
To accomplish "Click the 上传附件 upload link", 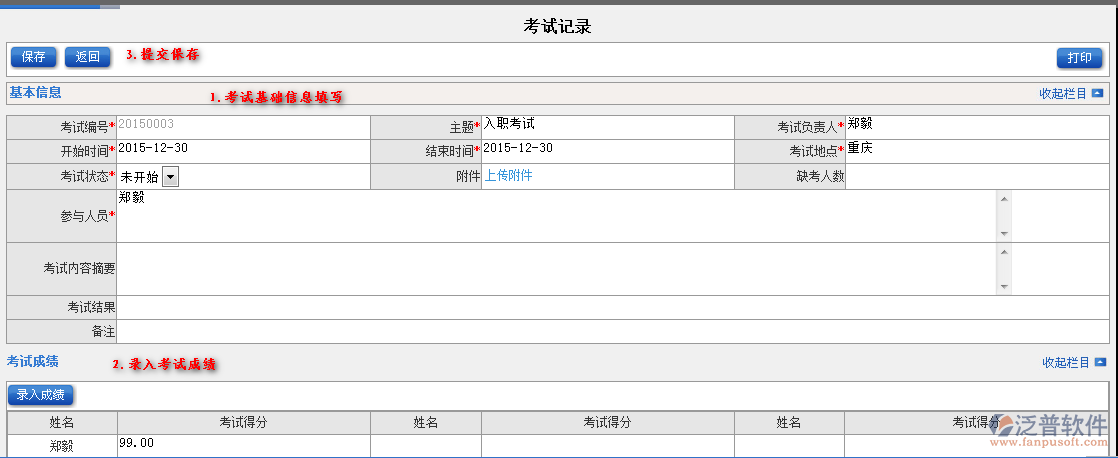I will [x=508, y=176].
